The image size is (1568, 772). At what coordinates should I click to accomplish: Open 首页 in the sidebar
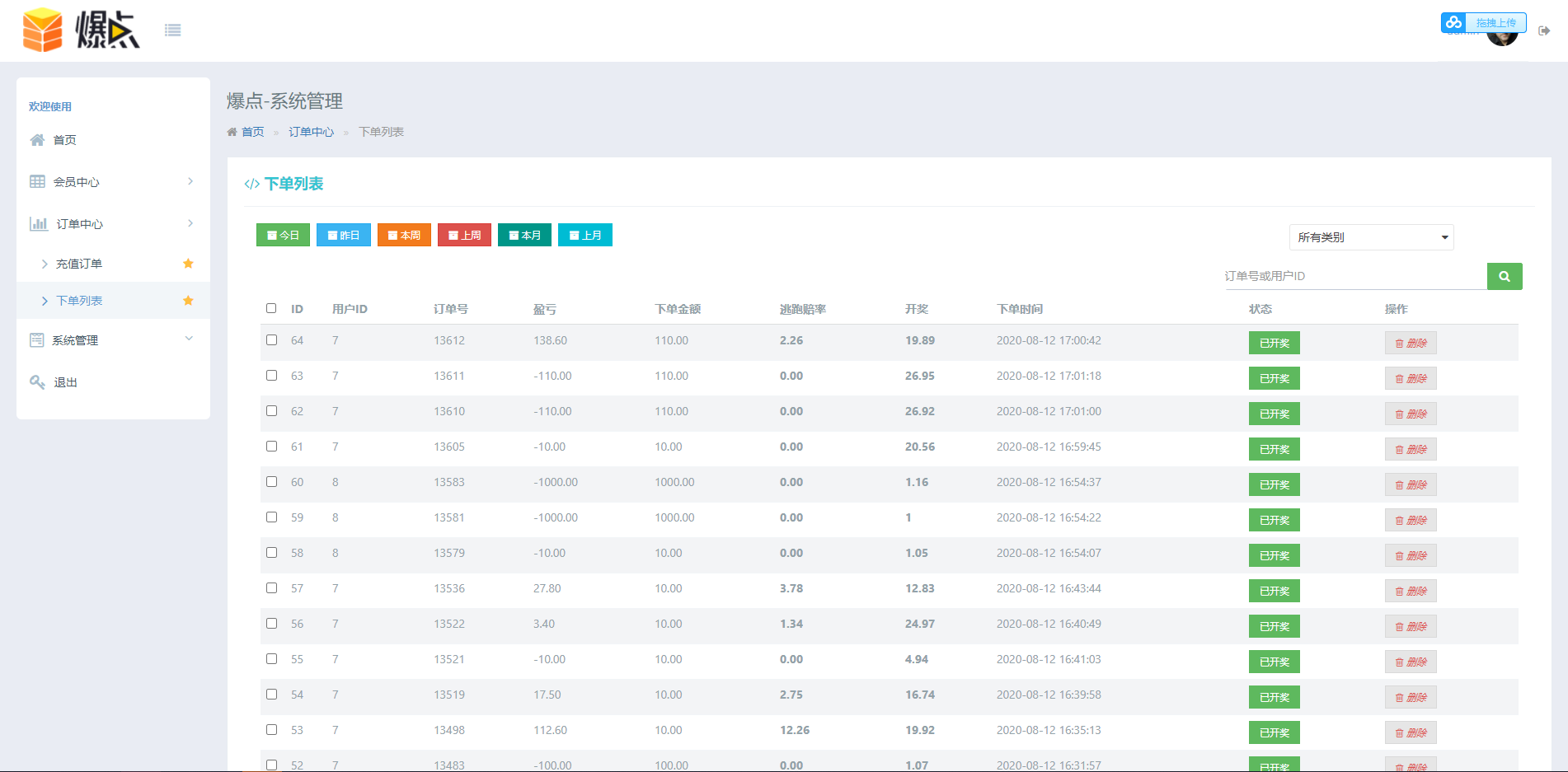[x=64, y=140]
